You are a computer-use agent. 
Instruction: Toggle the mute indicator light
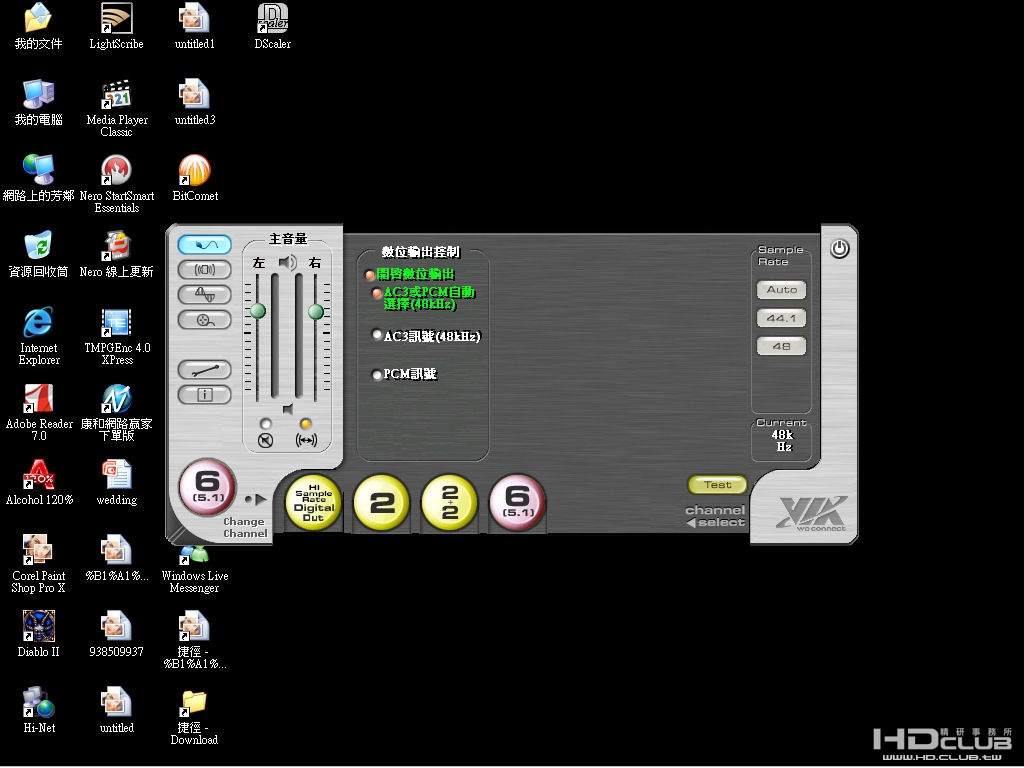pos(265,423)
